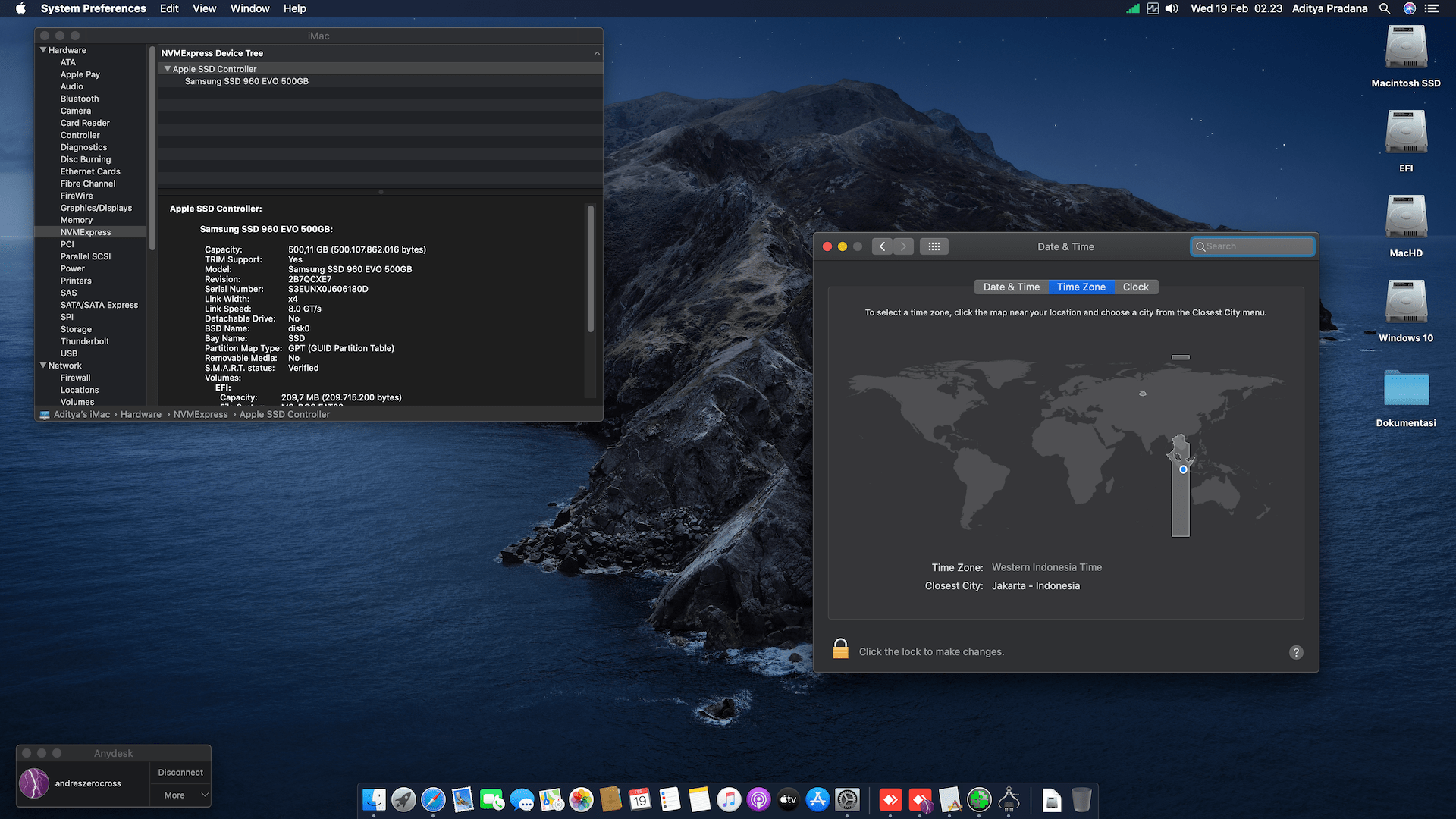Open the Trash in the dock
Screen dimensions: 1456x819
[1081, 800]
